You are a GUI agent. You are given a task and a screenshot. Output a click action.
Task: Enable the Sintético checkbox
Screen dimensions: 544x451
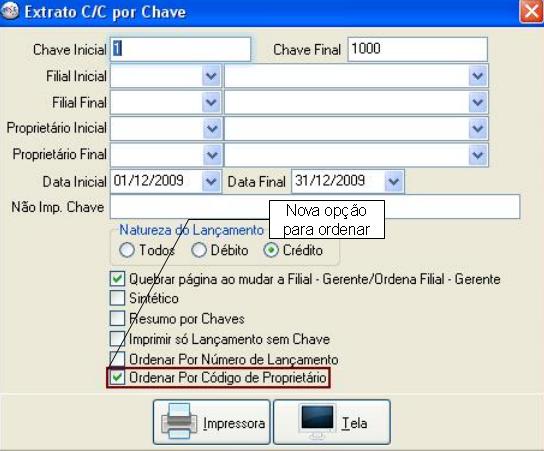[x=117, y=298]
